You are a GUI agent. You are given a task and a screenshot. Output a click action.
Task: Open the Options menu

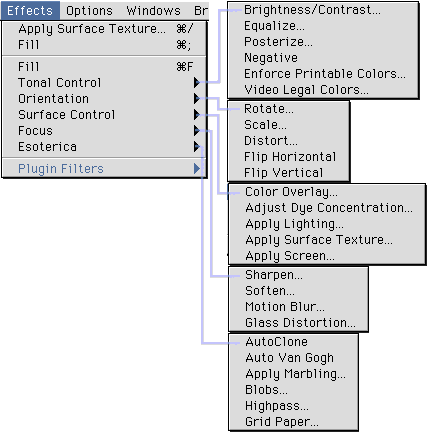tap(89, 11)
